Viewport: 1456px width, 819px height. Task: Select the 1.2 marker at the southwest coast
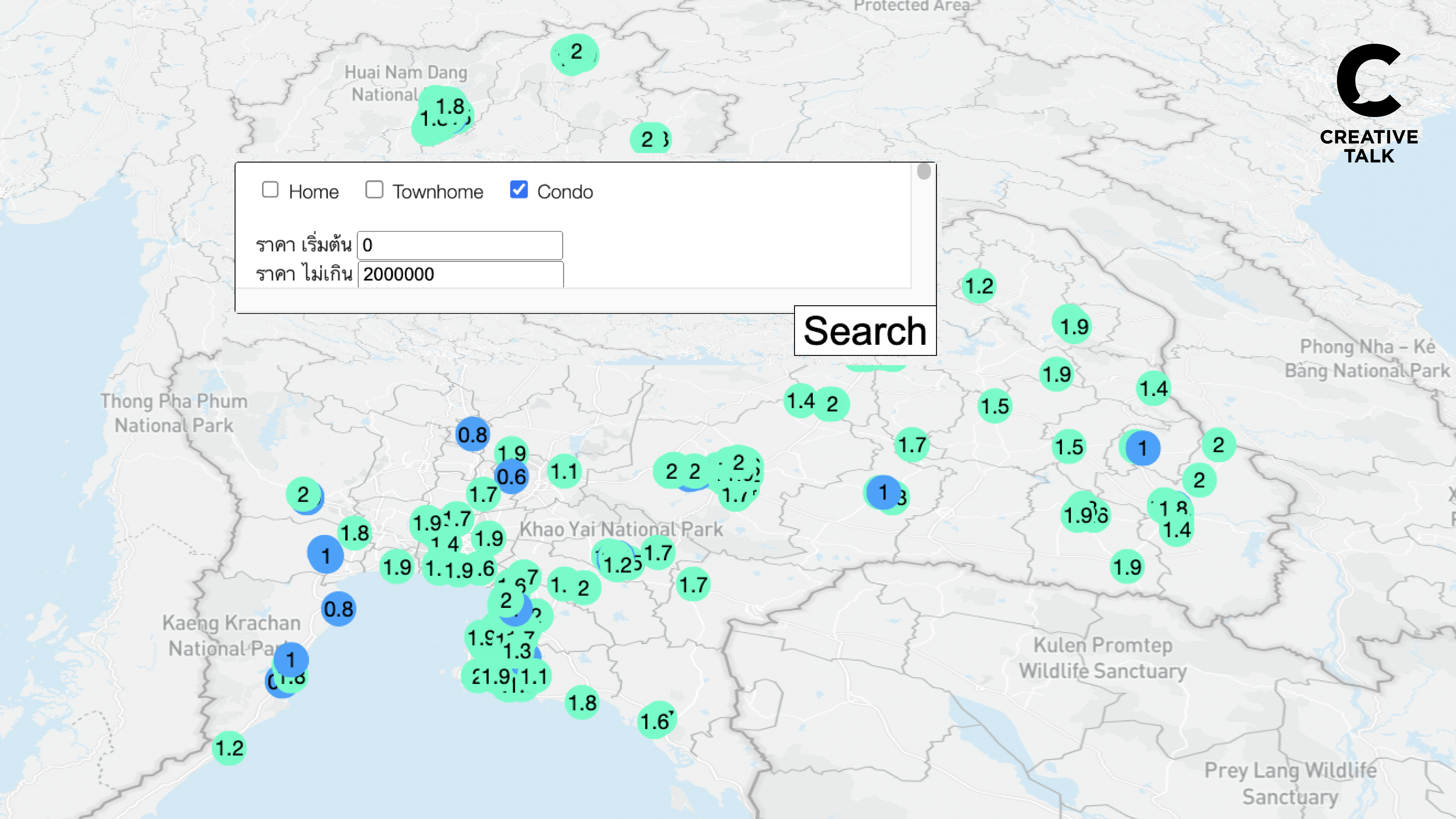(x=230, y=748)
